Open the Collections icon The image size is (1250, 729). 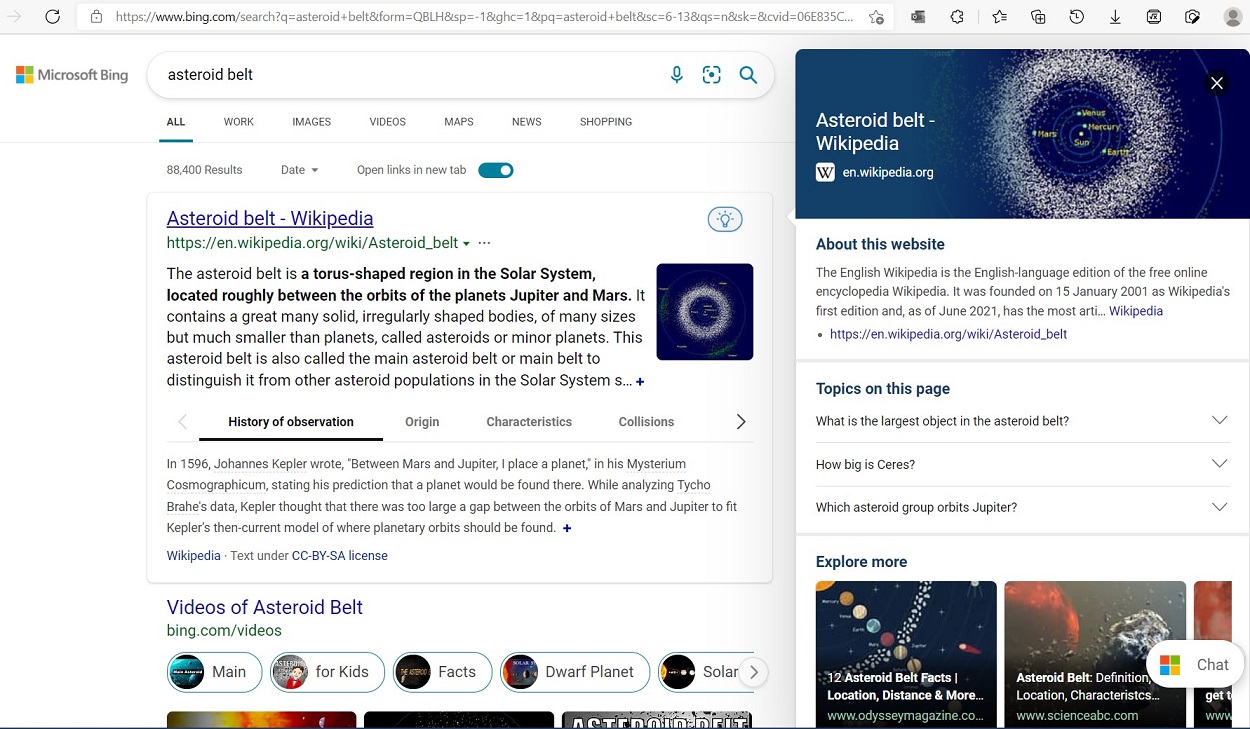point(1038,17)
